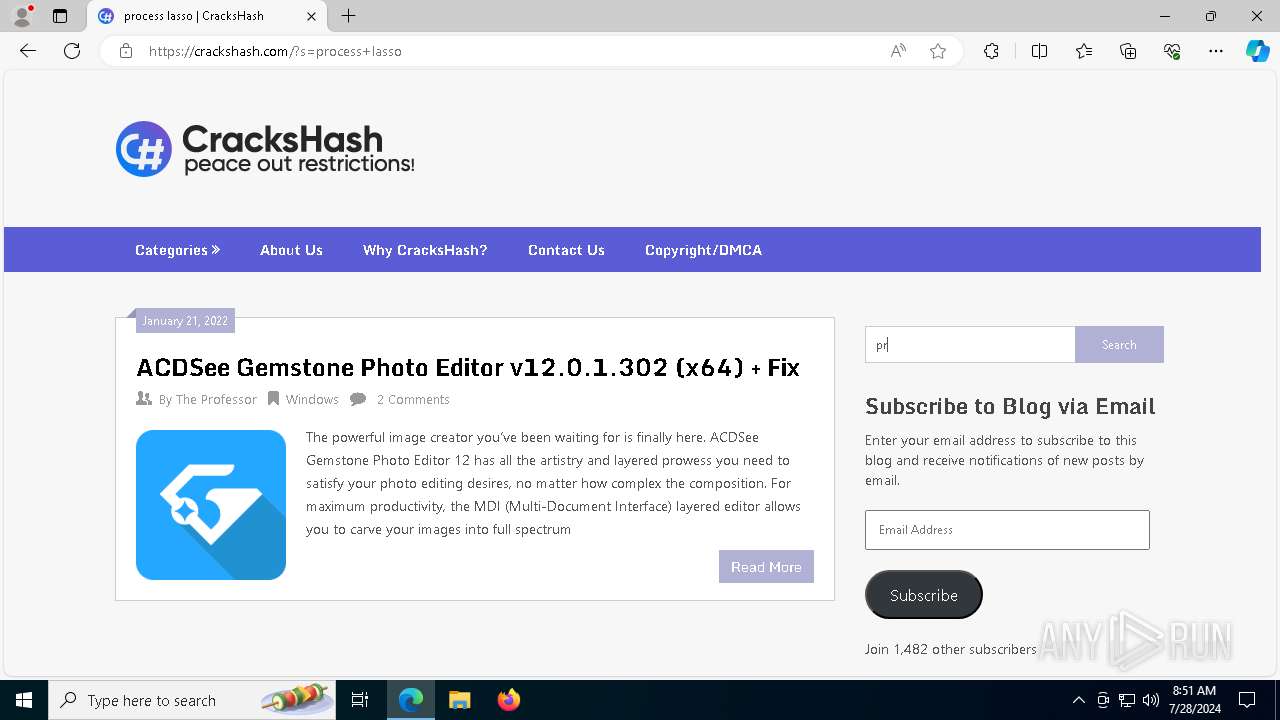Launch Firefox from the taskbar
Image resolution: width=1280 pixels, height=720 pixels.
tap(508, 700)
